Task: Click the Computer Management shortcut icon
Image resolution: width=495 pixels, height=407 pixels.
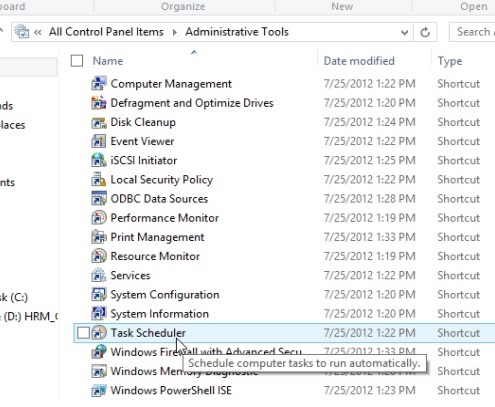Action: click(x=99, y=84)
